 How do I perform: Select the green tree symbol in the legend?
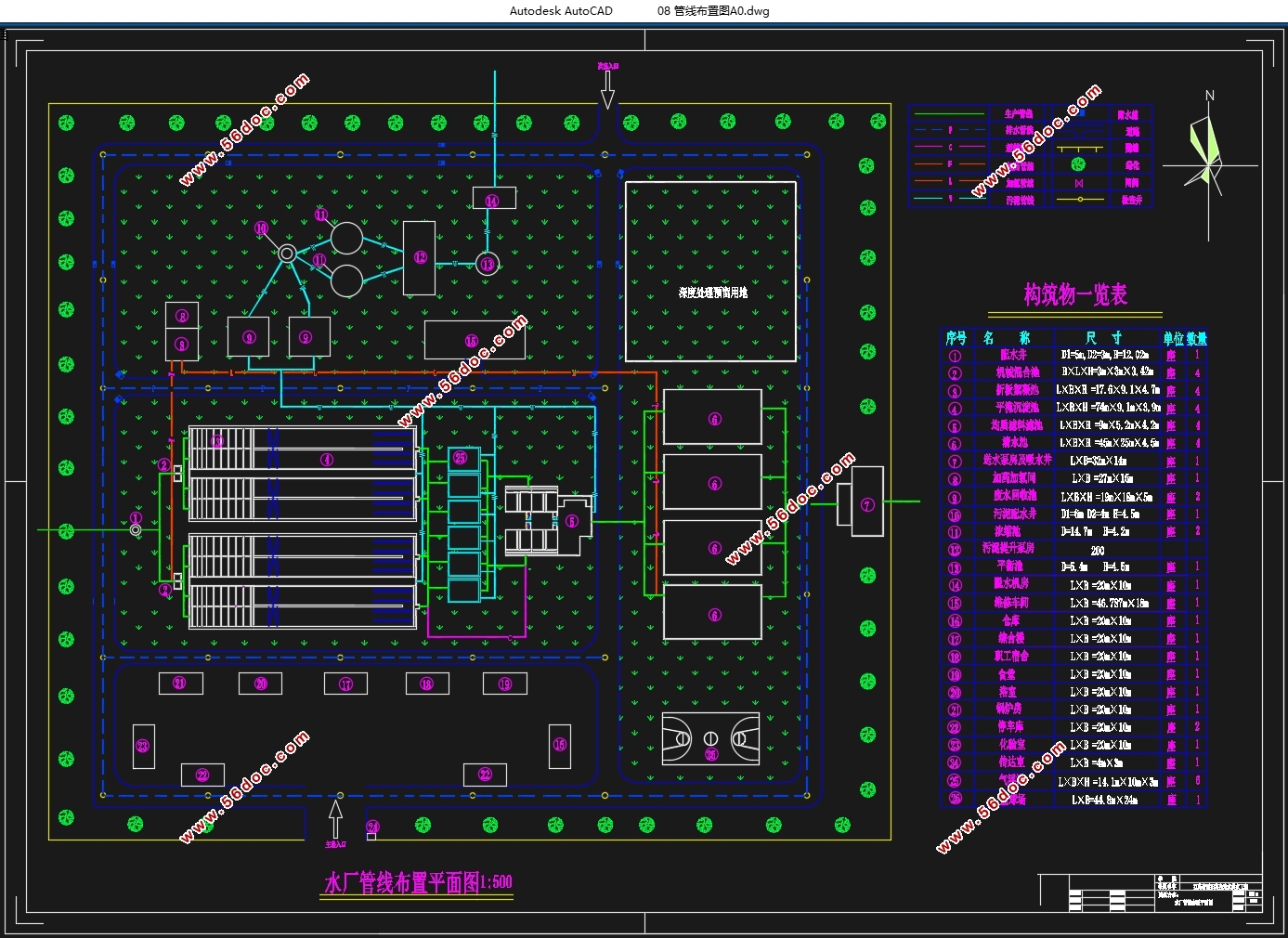point(1078,164)
